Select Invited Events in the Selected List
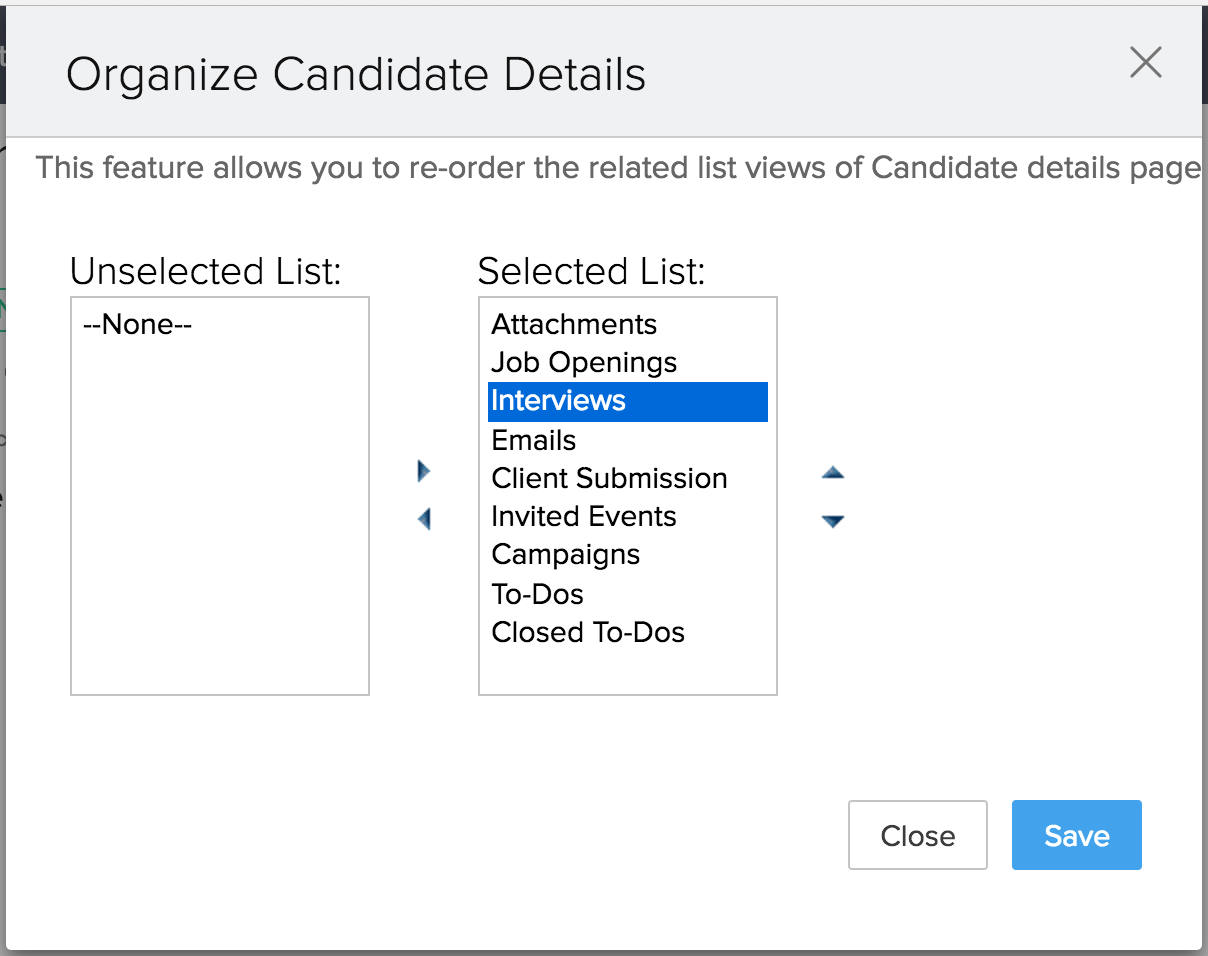Viewport: 1208px width, 956px height. click(628, 516)
